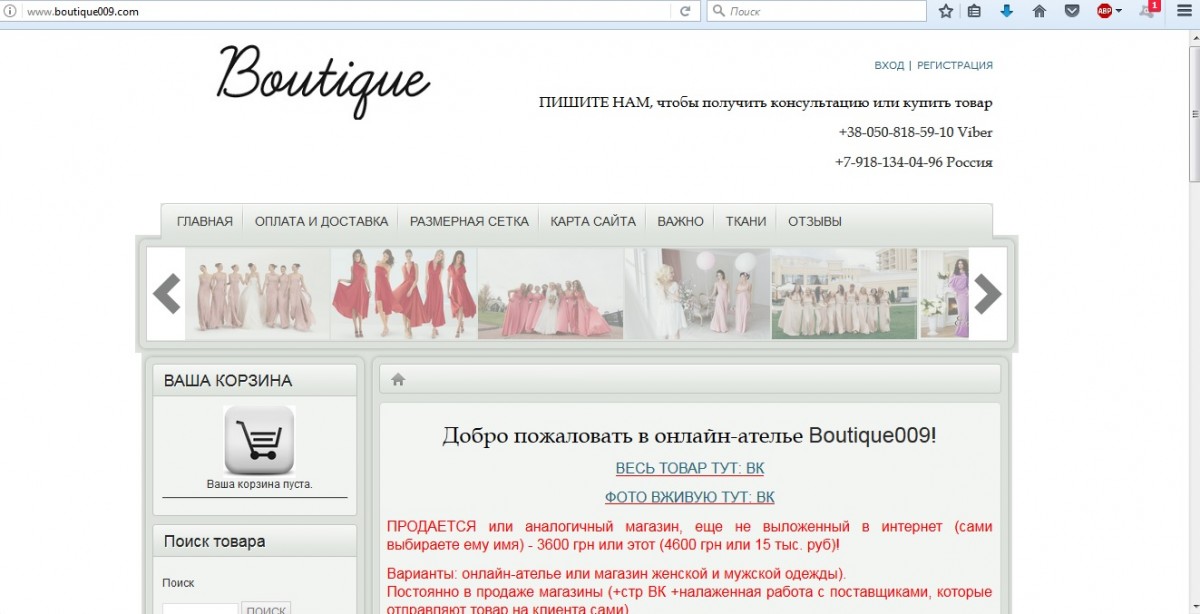This screenshot has width=1200, height=614.
Task: Open the ВАЖНО menu item
Action: (x=681, y=221)
